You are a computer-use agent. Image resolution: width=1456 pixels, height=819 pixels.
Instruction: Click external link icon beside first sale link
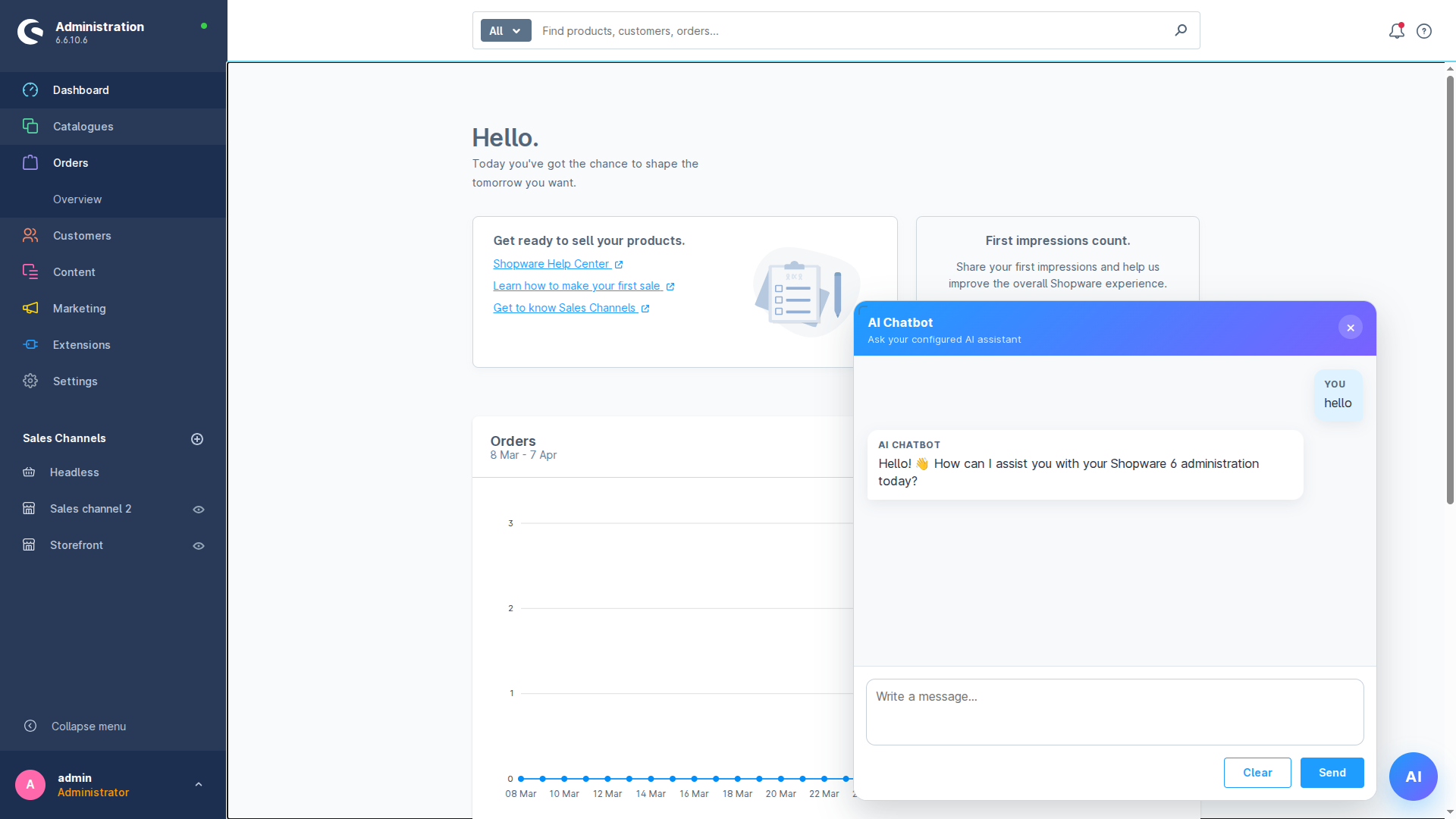pyautogui.click(x=670, y=287)
